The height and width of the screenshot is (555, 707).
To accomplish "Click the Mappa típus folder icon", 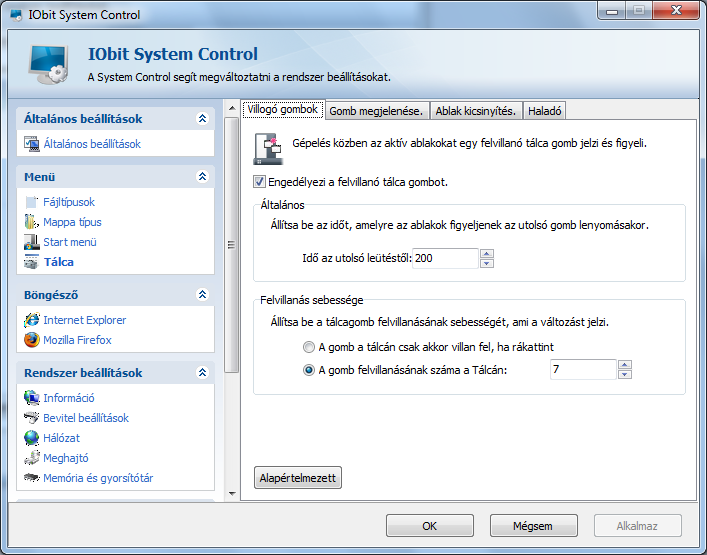I will click(x=32, y=222).
